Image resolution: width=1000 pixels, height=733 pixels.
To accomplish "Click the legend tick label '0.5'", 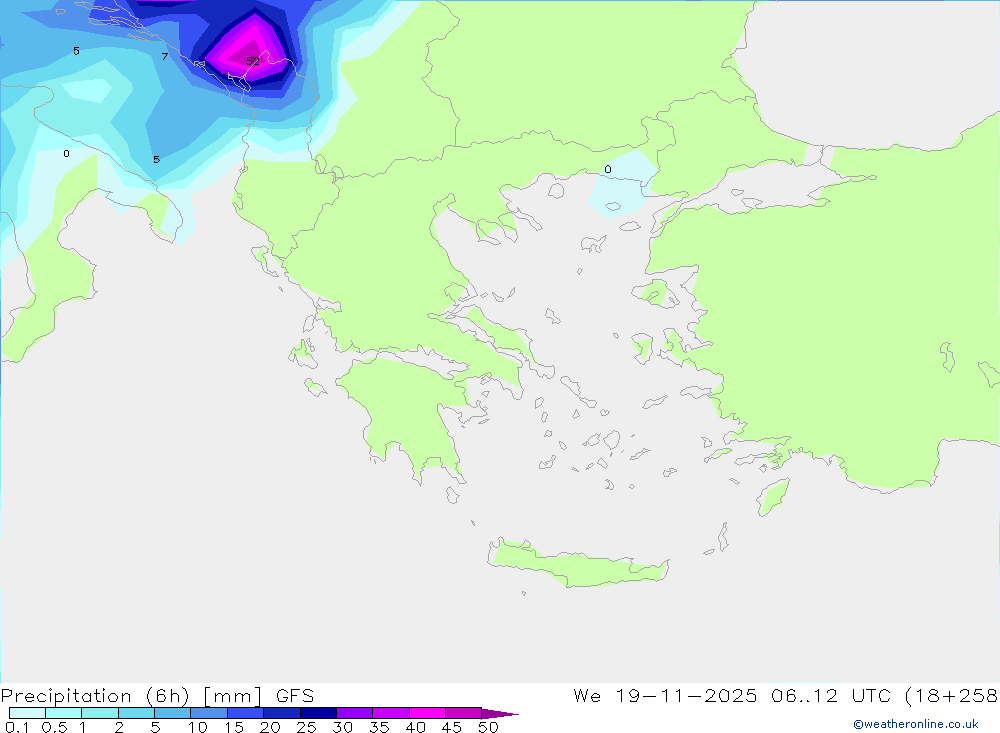I will (54, 727).
